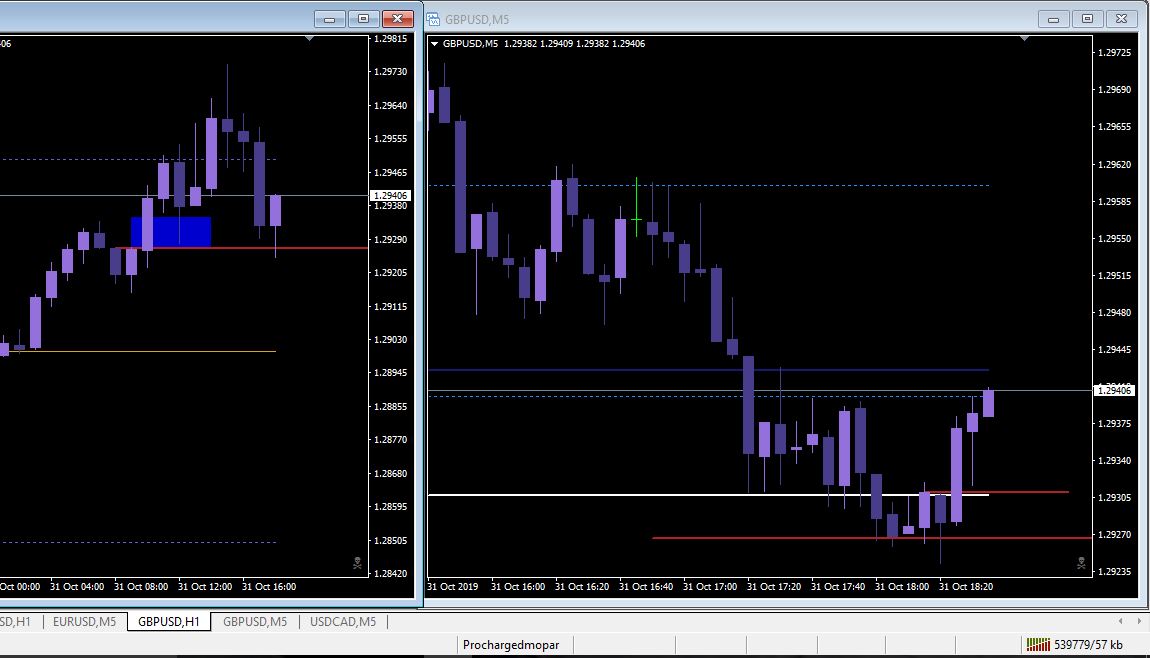Image resolution: width=1150 pixels, height=658 pixels.
Task: Click price level 1.29725 on the M5 scale
Action: coord(1114,53)
